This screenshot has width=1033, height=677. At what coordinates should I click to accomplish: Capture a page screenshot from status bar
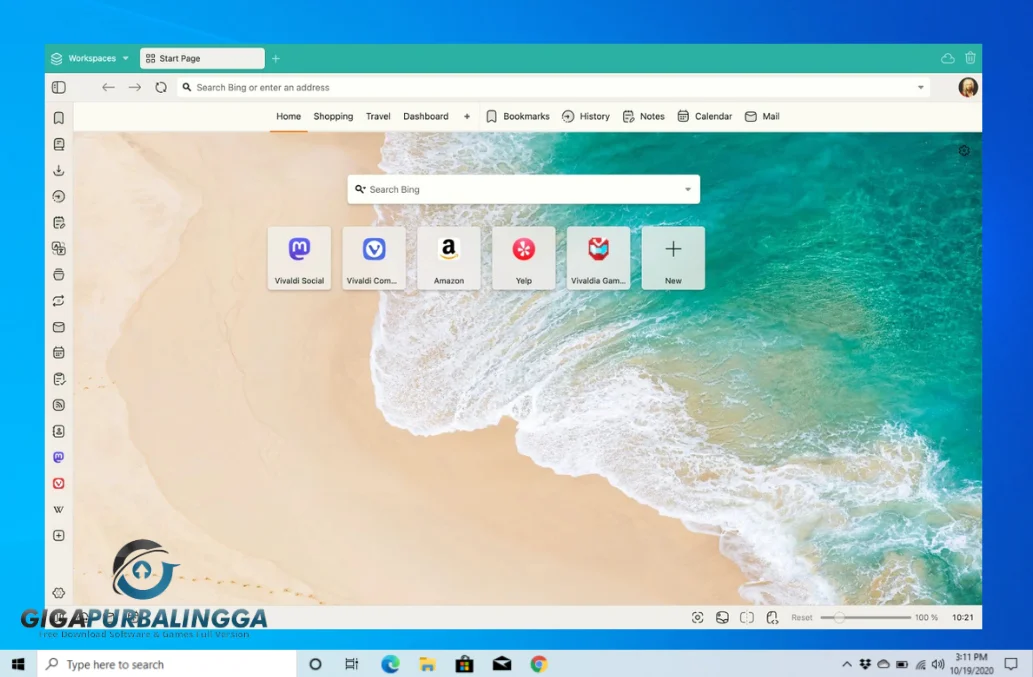[697, 617]
